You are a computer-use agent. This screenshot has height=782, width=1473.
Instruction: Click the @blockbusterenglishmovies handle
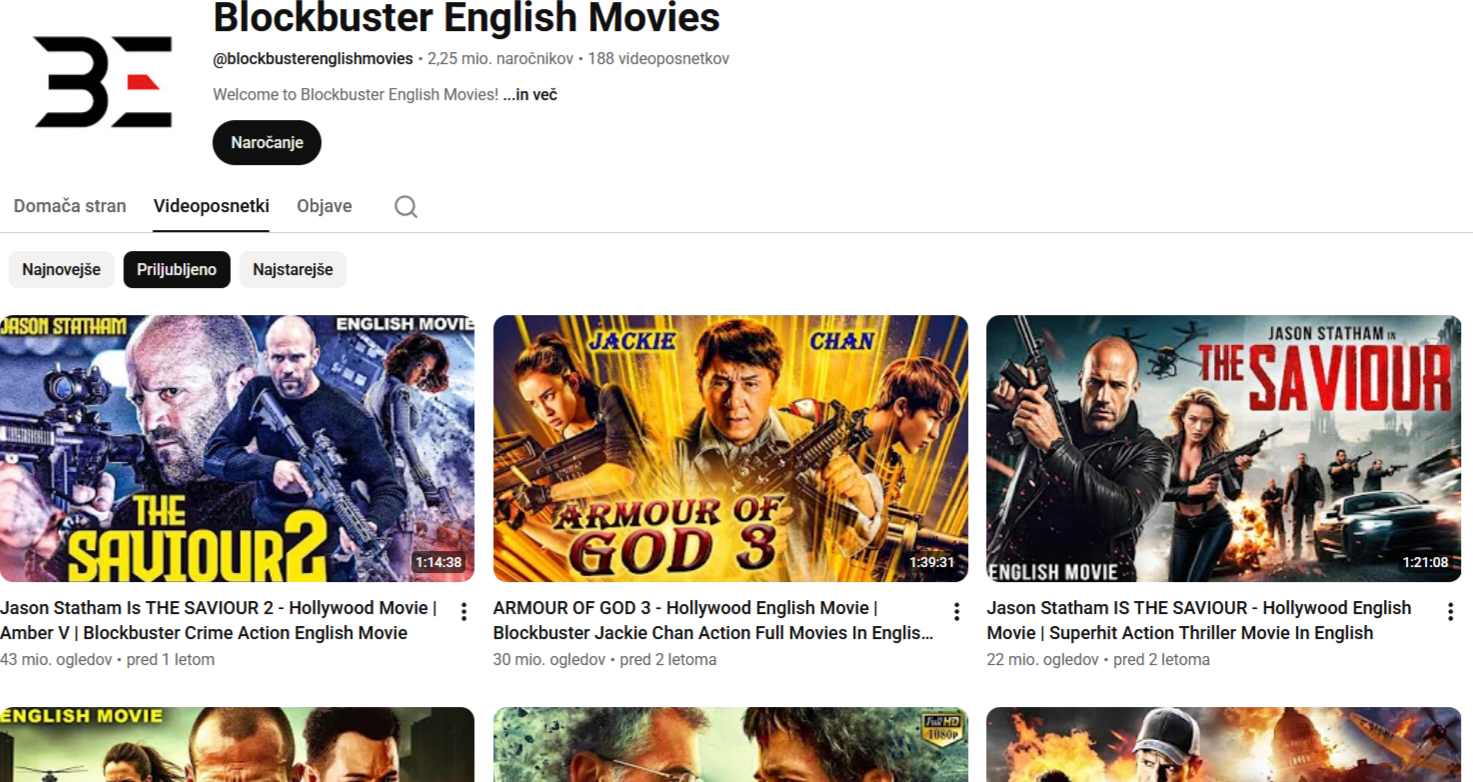[x=313, y=59]
